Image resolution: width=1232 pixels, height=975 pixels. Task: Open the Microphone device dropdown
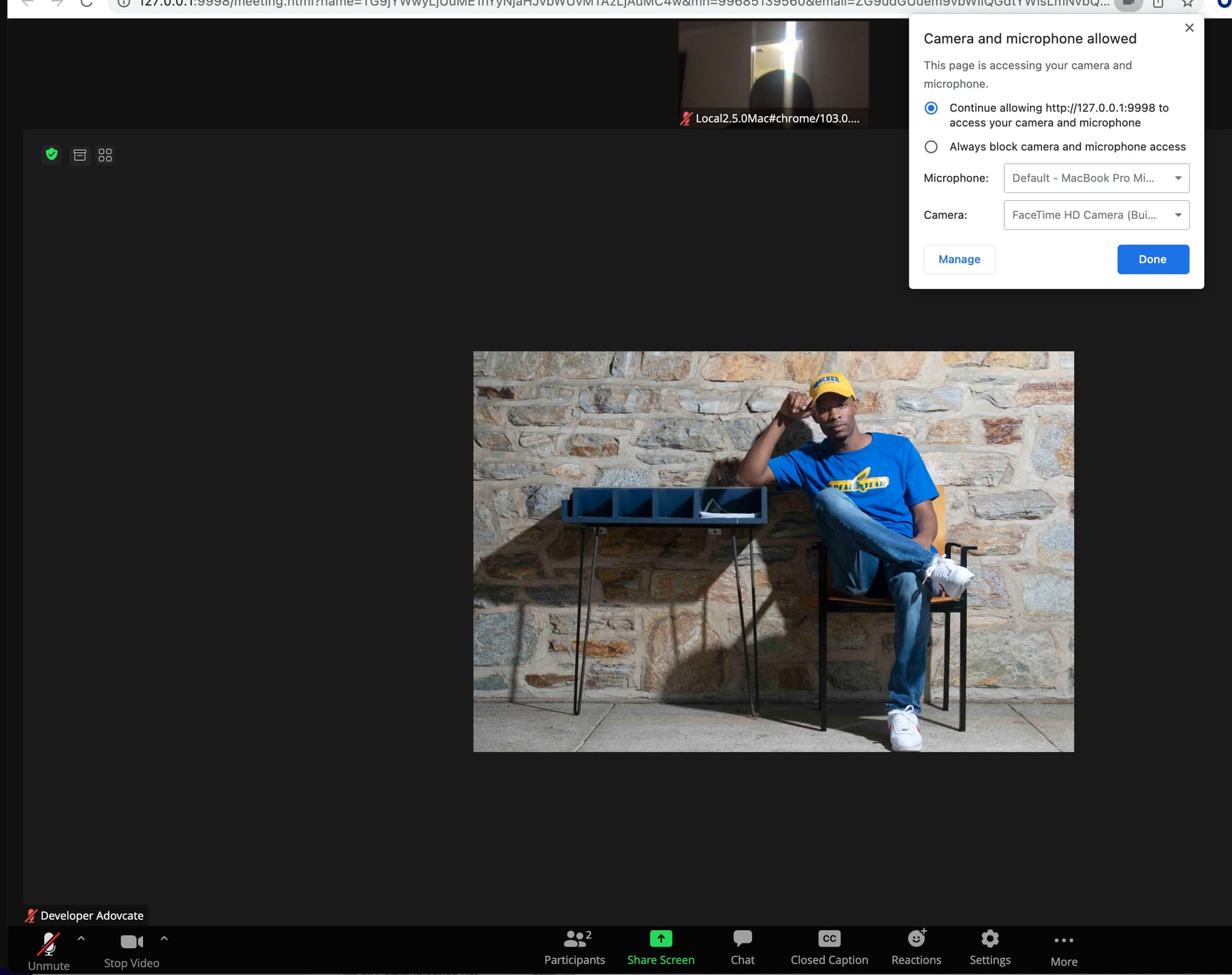click(1096, 178)
